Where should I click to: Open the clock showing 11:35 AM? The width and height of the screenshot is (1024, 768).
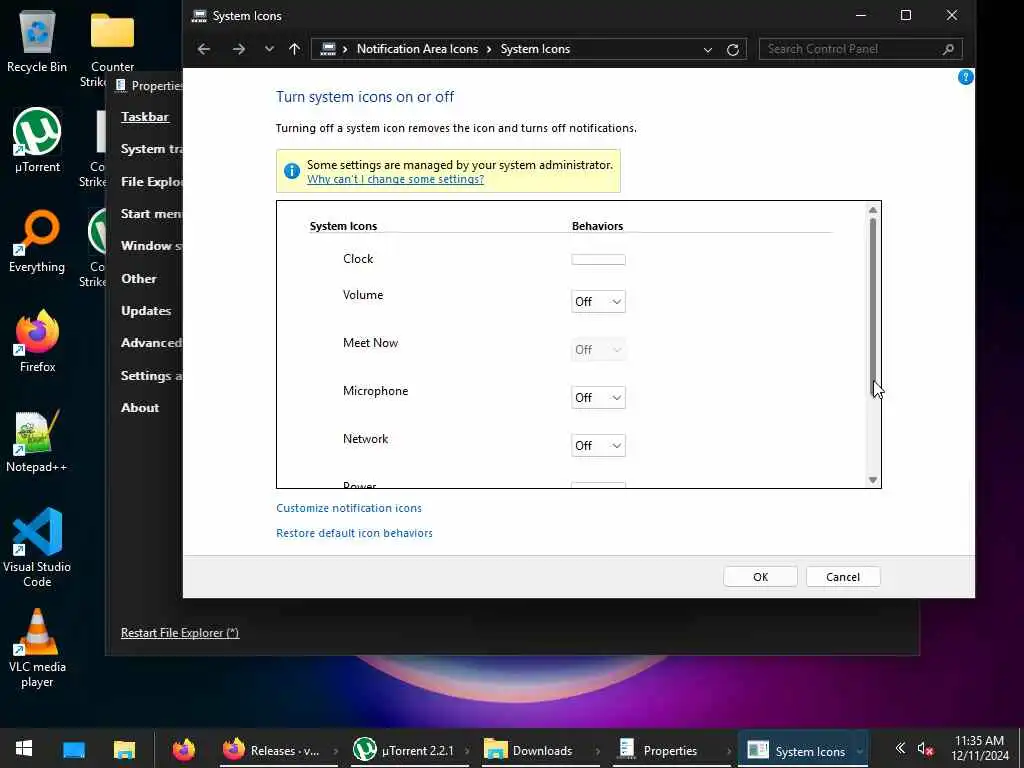click(979, 748)
